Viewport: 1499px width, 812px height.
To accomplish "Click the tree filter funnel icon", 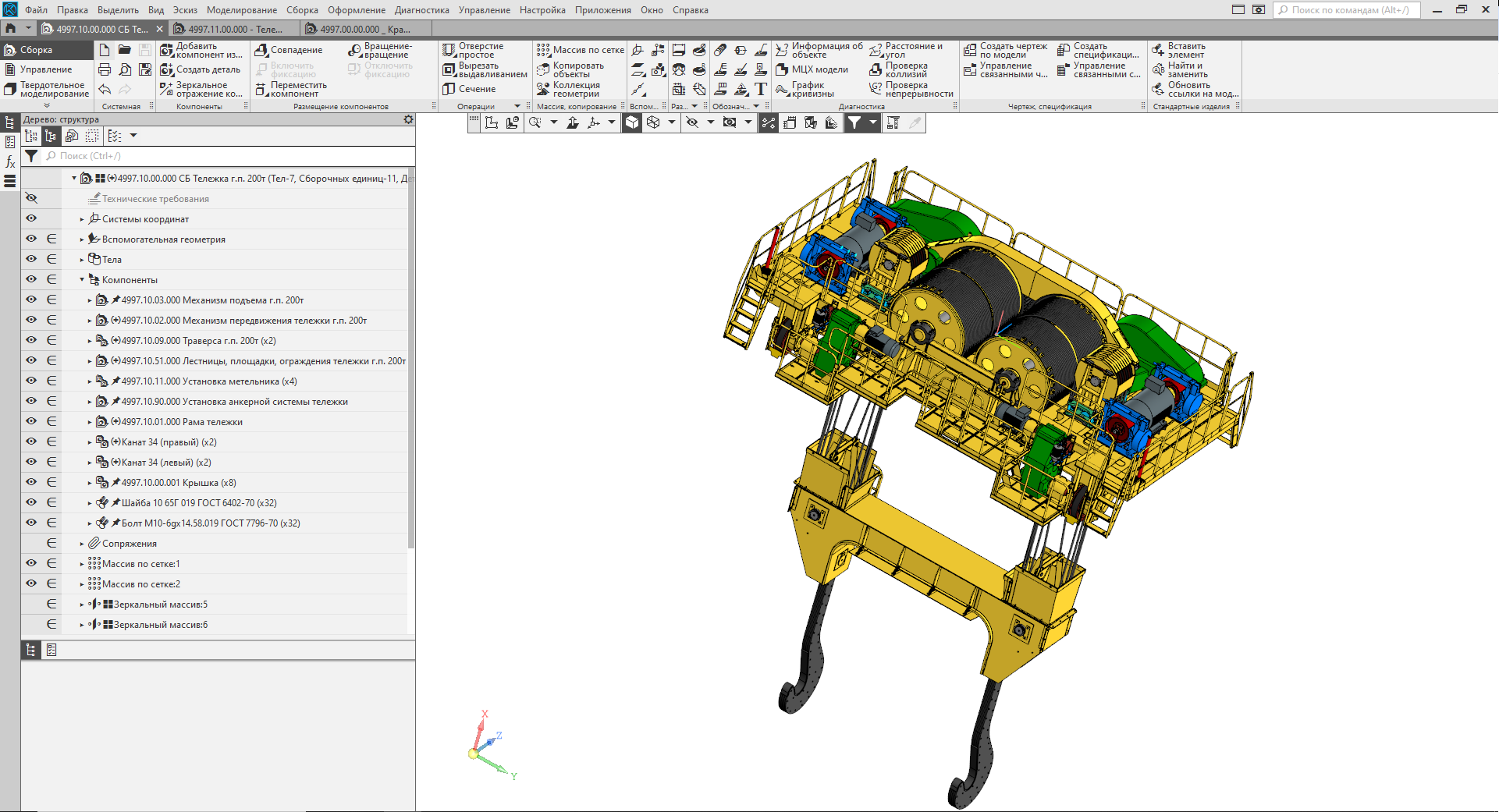I will click(31, 156).
